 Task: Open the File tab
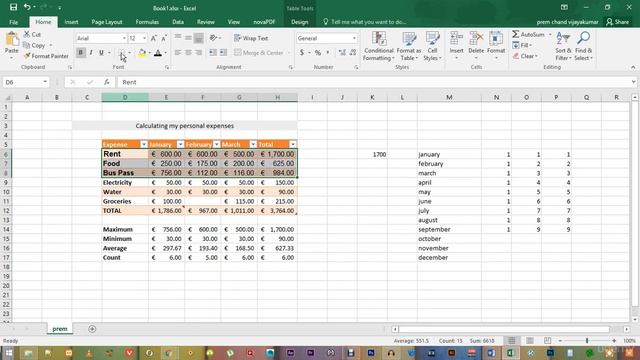[x=13, y=22]
